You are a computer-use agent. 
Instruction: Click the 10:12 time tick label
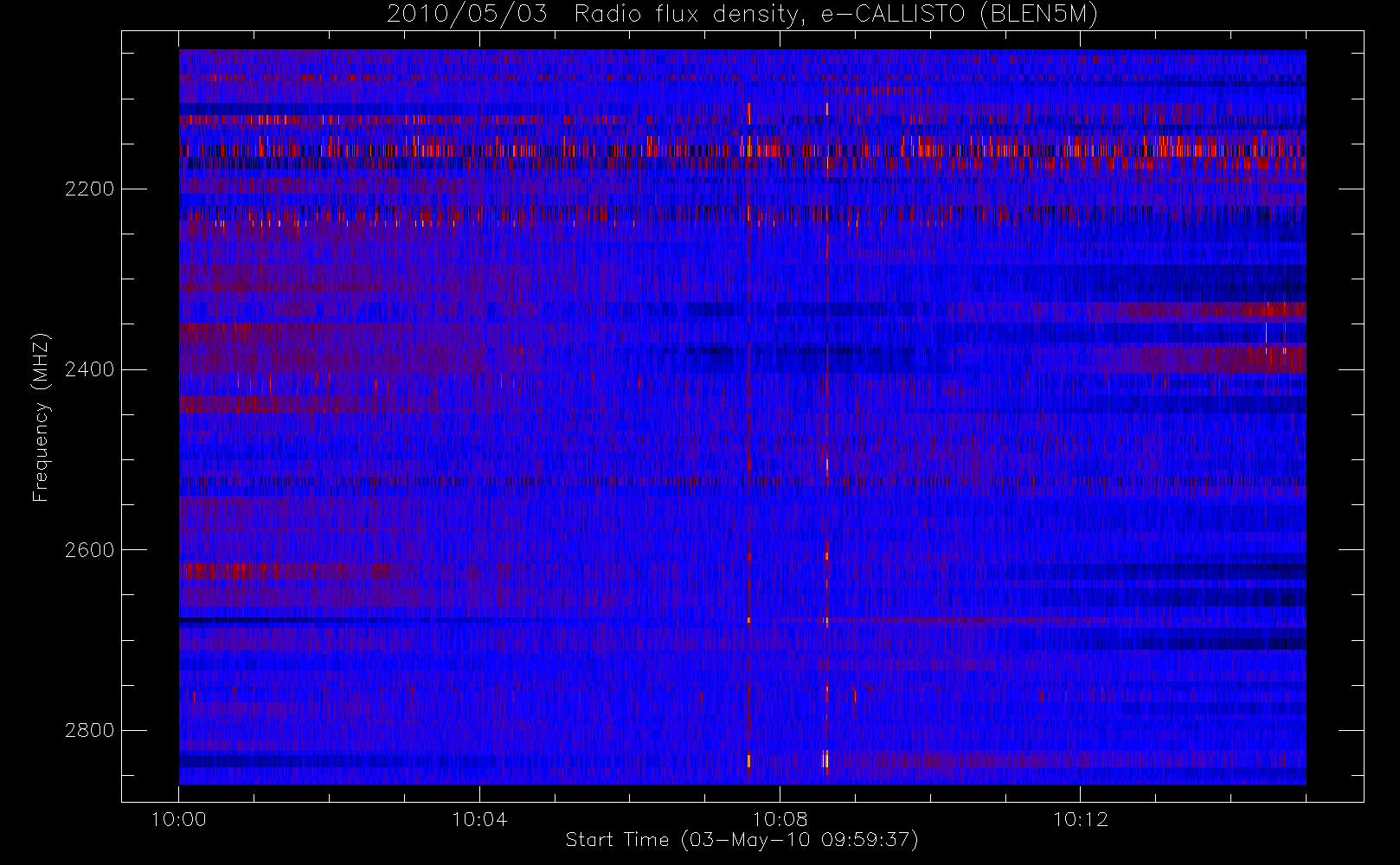coord(1080,819)
